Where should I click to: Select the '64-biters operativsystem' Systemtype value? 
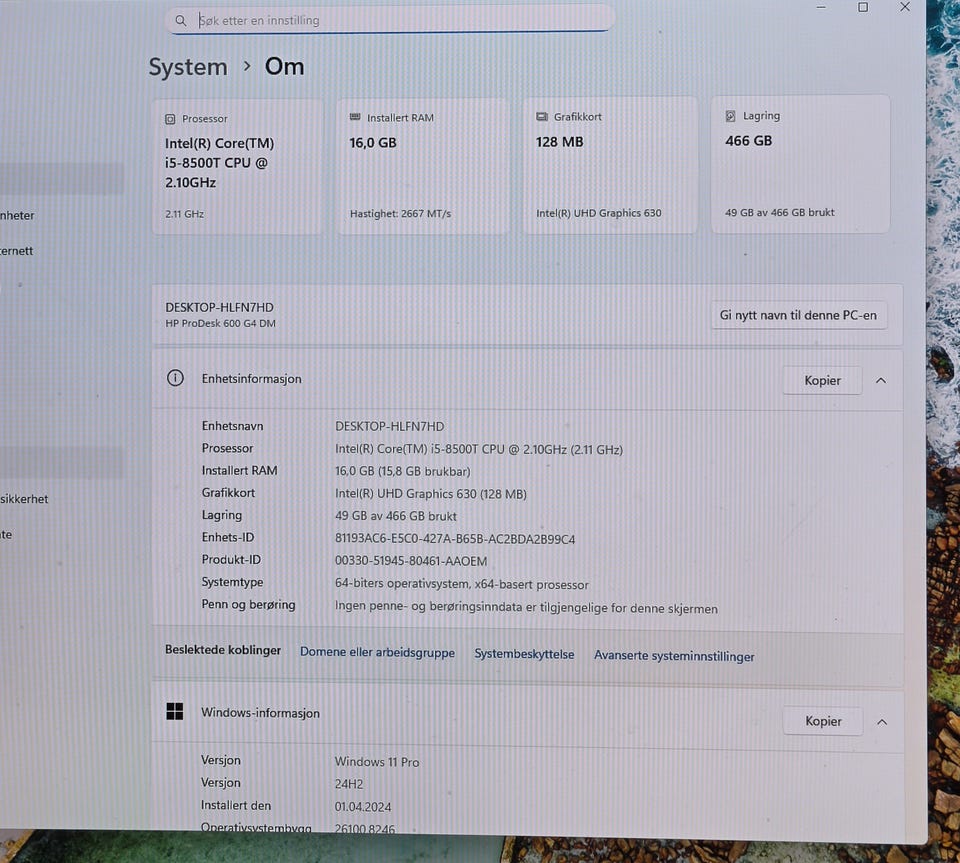click(x=462, y=584)
